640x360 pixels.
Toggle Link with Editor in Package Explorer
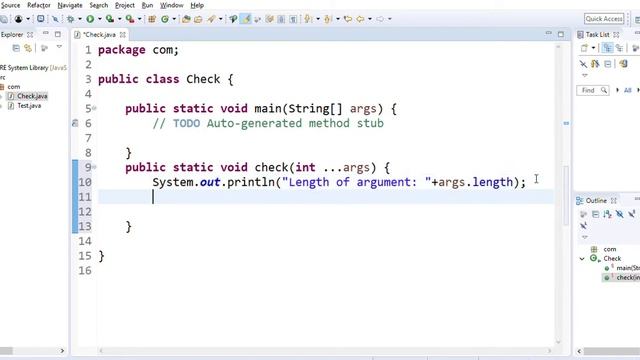pos(28,48)
